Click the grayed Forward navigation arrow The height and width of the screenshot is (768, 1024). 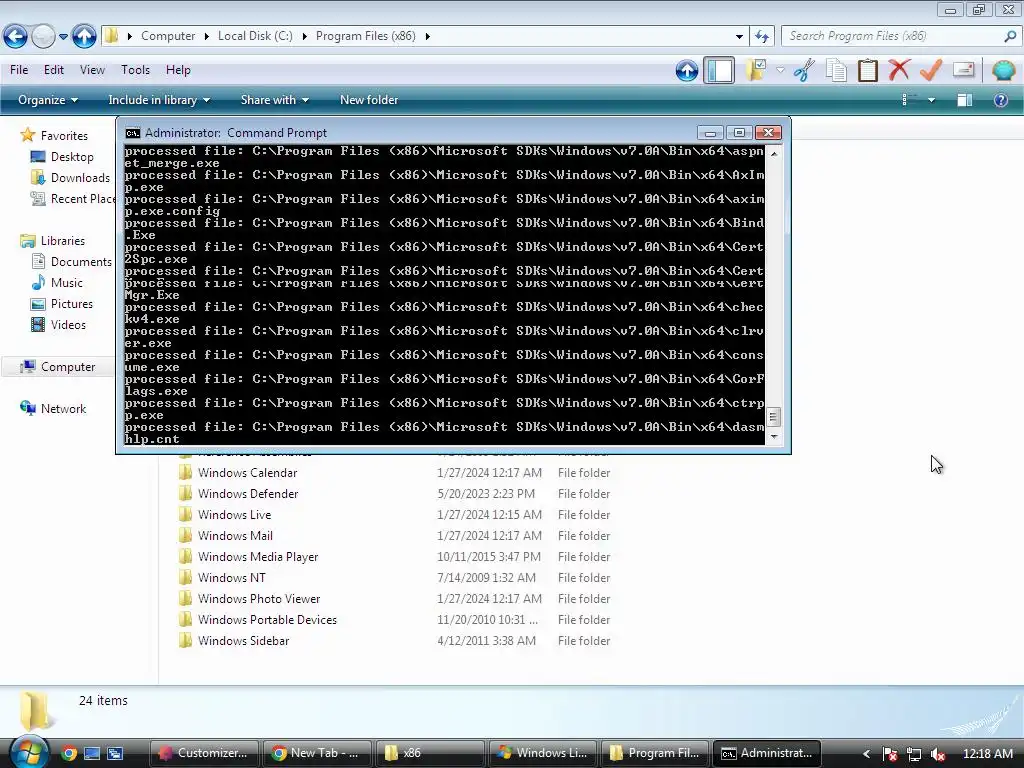(43, 36)
